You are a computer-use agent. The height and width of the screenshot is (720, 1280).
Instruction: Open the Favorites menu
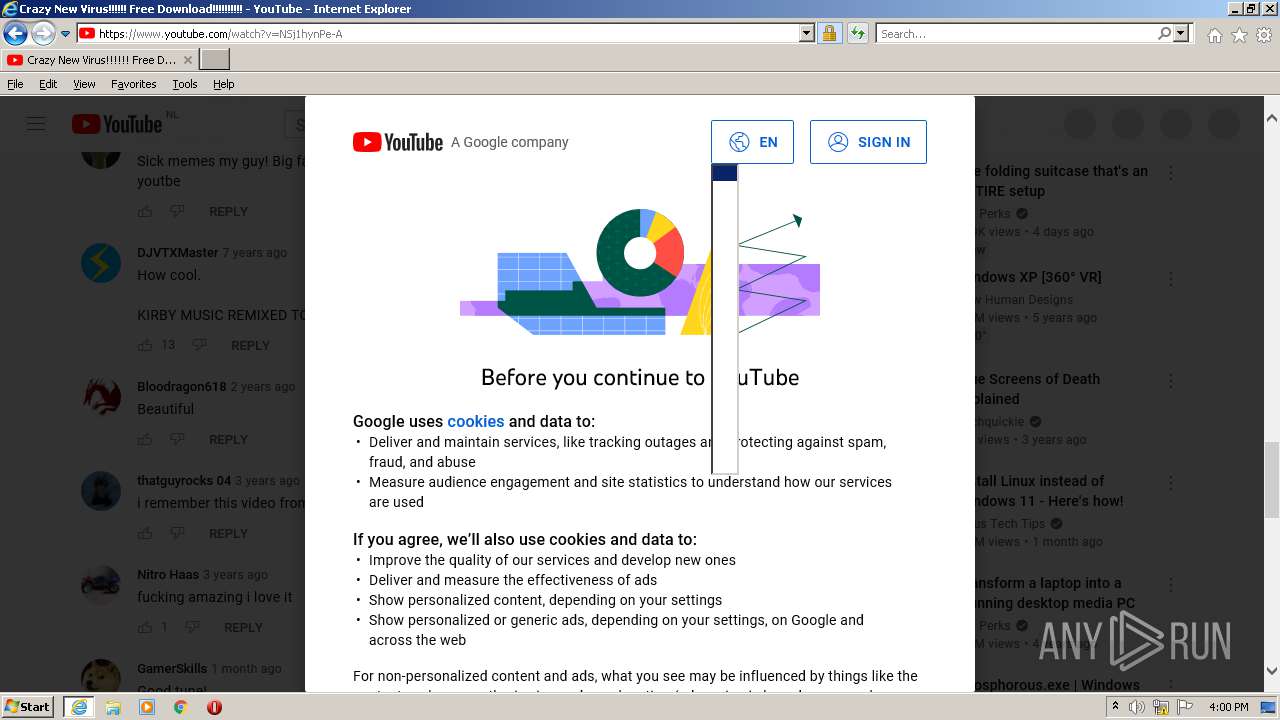(x=133, y=84)
